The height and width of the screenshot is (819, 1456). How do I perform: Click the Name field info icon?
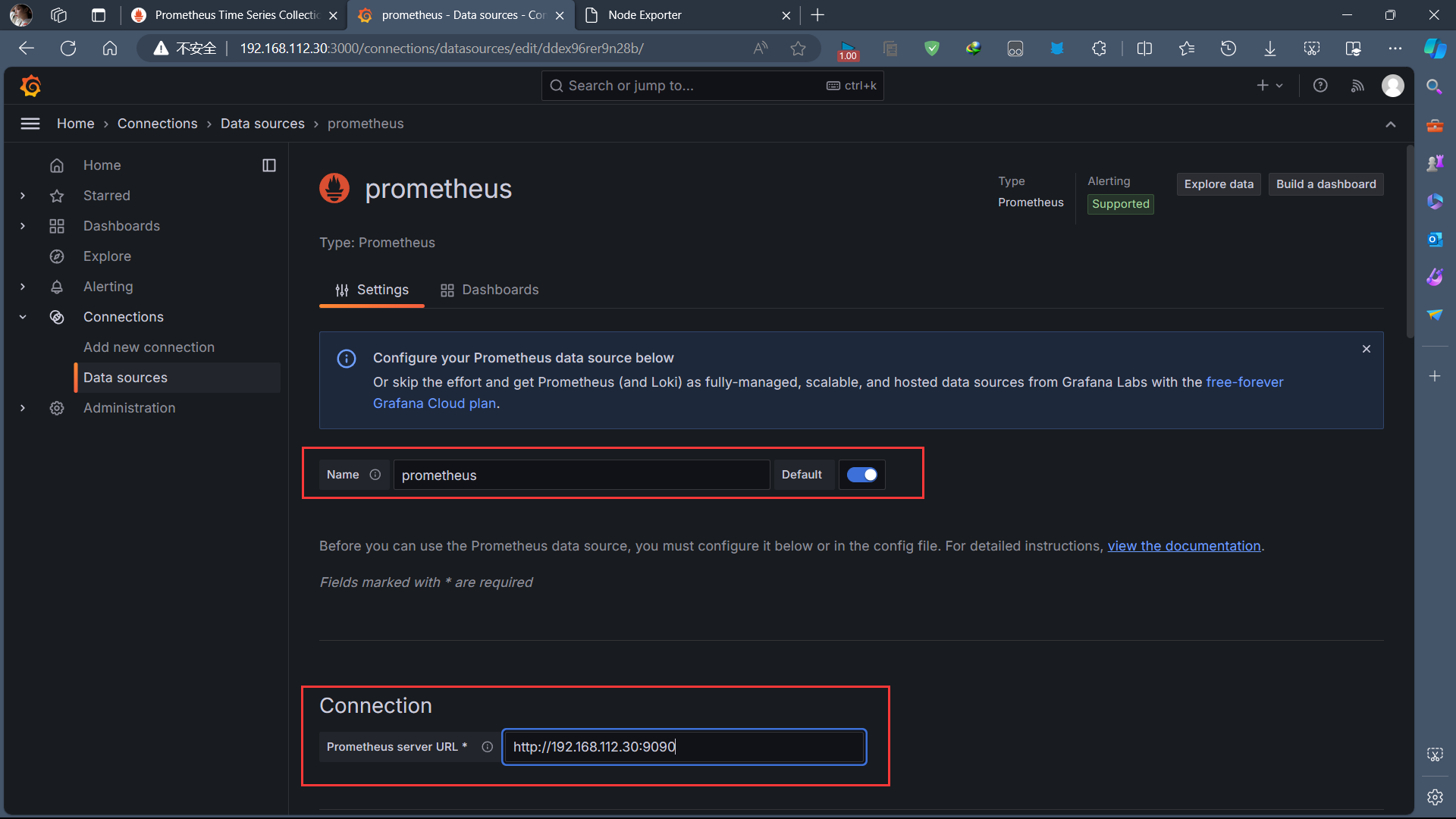pyautogui.click(x=375, y=475)
